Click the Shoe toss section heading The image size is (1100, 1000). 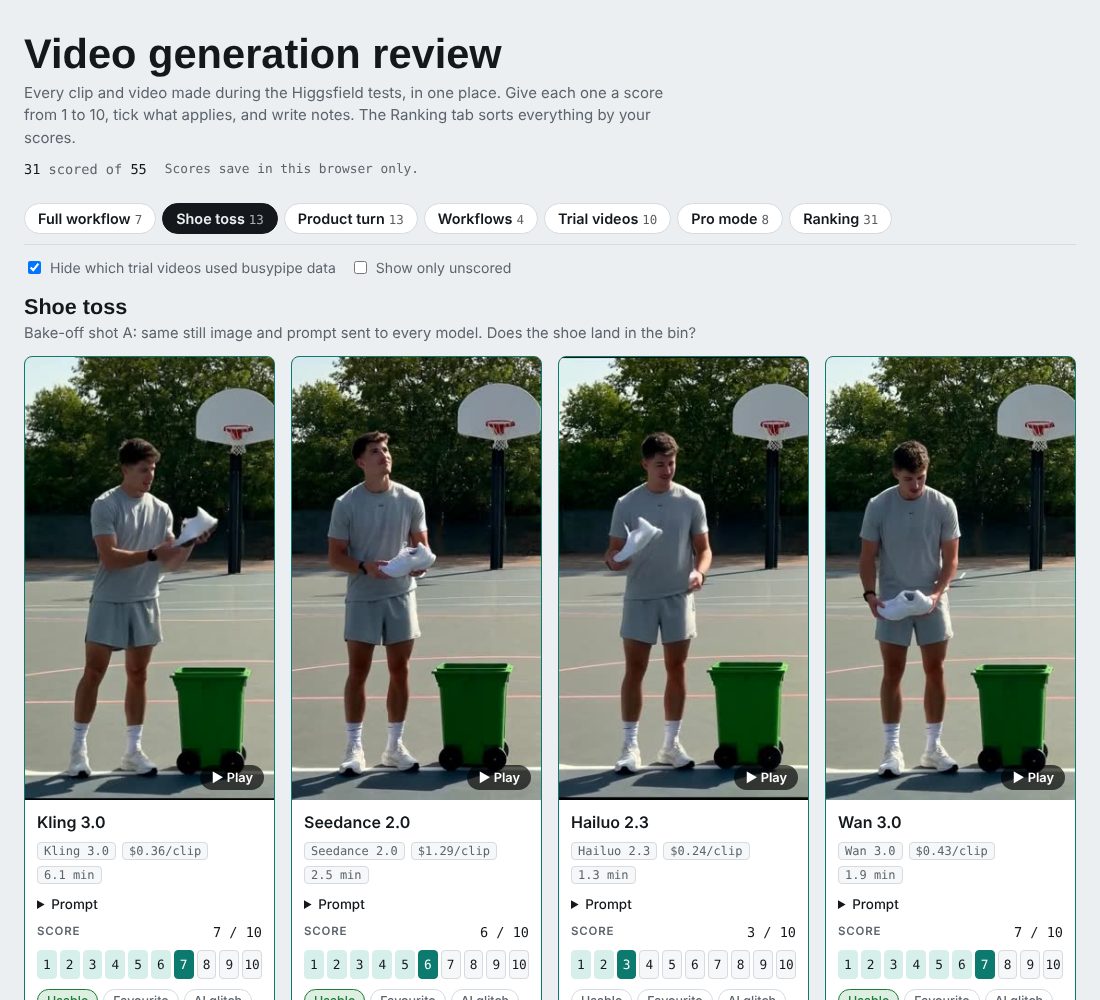tap(76, 307)
